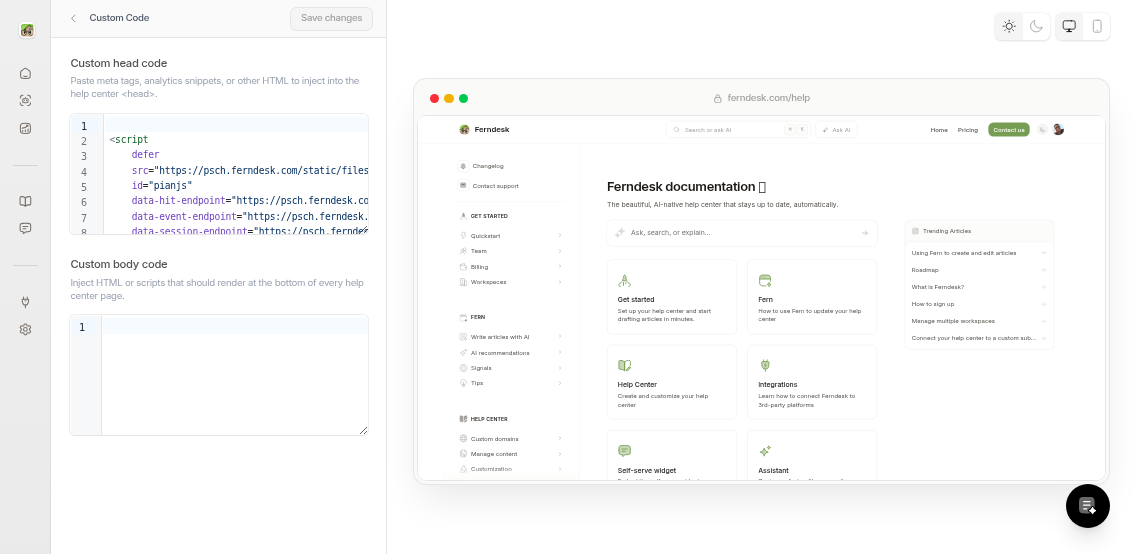Click the green Contact us button
Image resolution: width=1136 pixels, height=554 pixels.
1008,130
